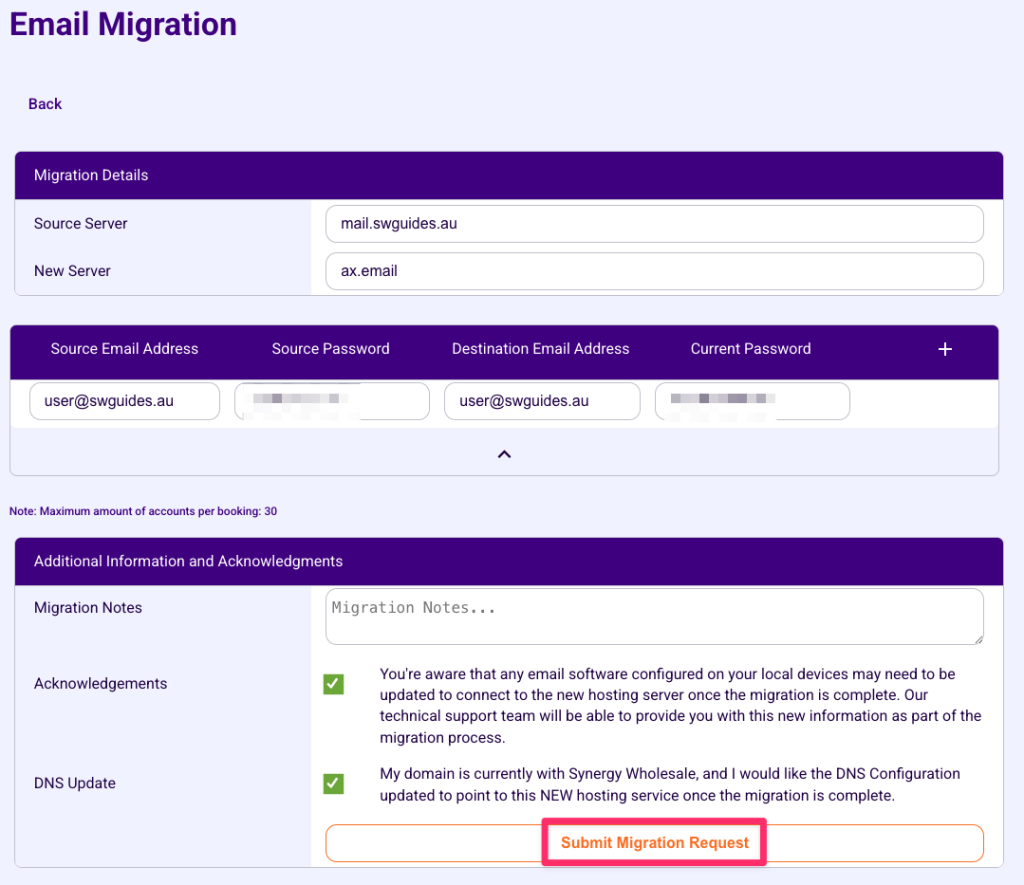The height and width of the screenshot is (885, 1024).
Task: Click the Migration Details section header
Action: pos(90,175)
